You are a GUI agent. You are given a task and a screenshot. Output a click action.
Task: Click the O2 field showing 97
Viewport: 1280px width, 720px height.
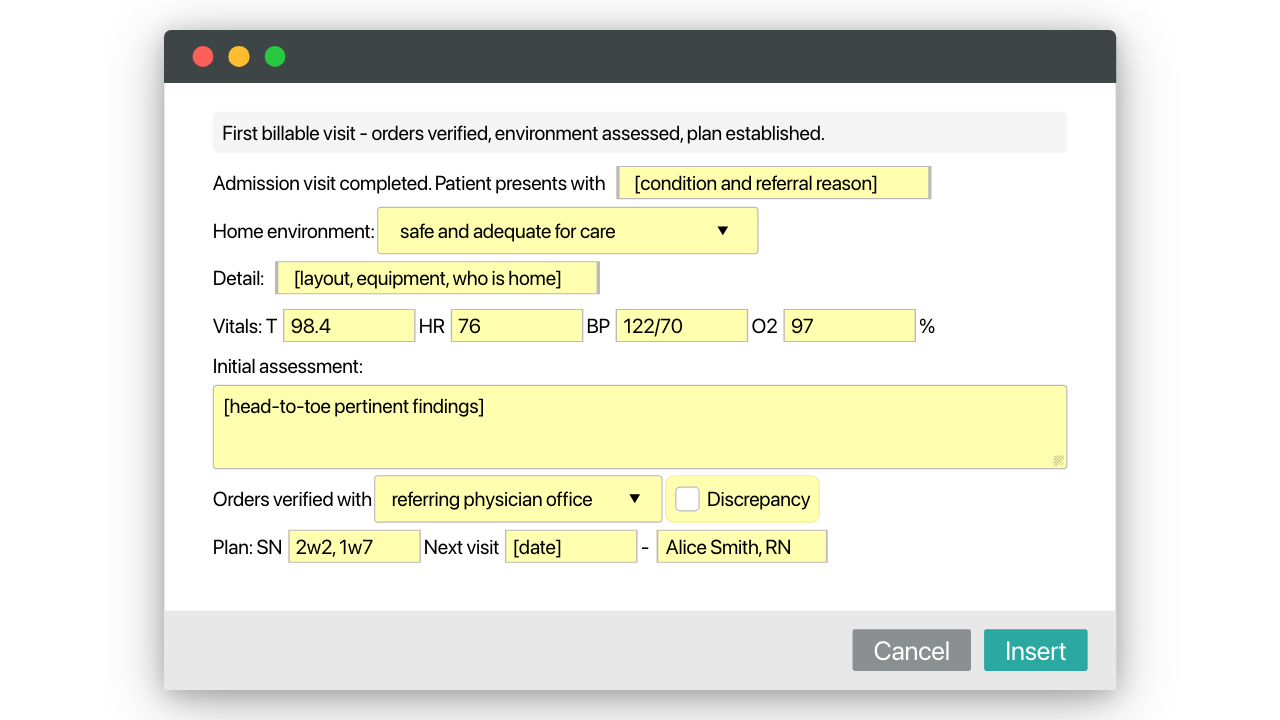point(850,326)
